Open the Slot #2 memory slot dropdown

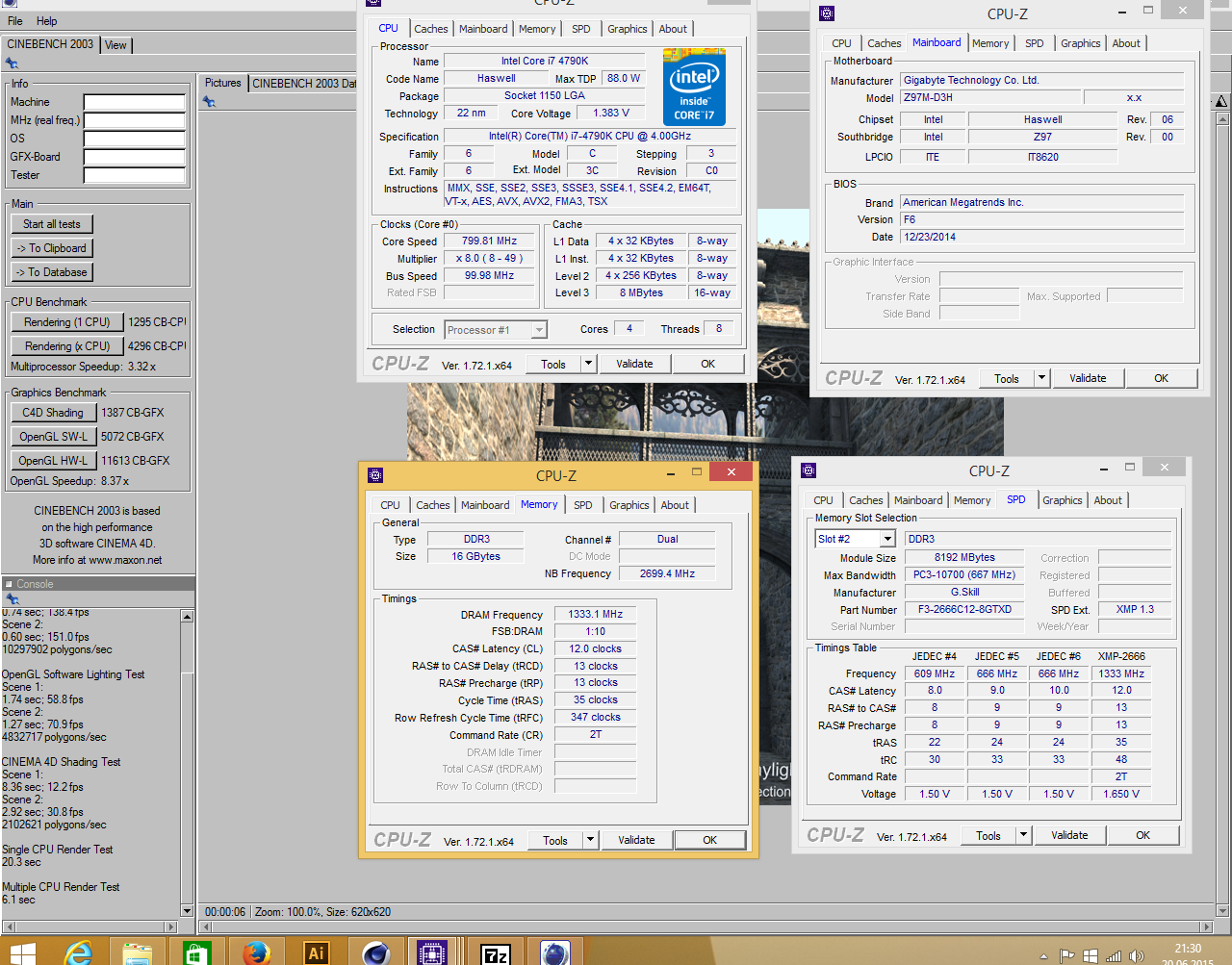click(x=889, y=539)
